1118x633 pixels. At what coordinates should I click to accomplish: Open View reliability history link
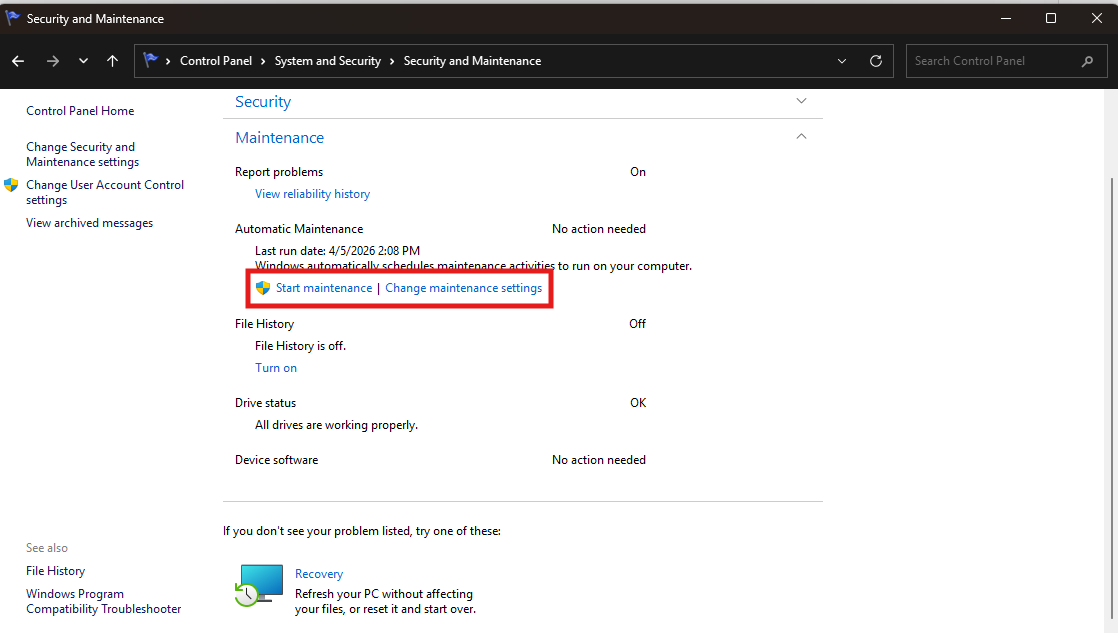point(312,194)
